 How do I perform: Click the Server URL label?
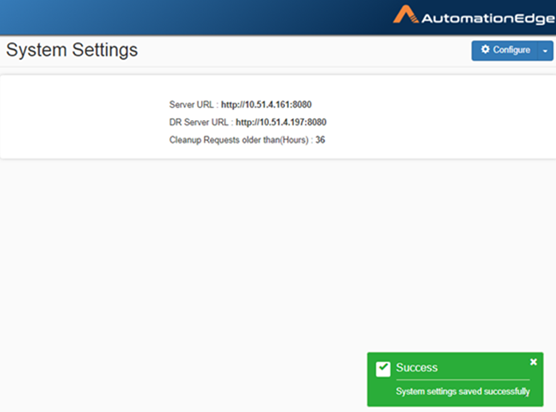point(191,105)
